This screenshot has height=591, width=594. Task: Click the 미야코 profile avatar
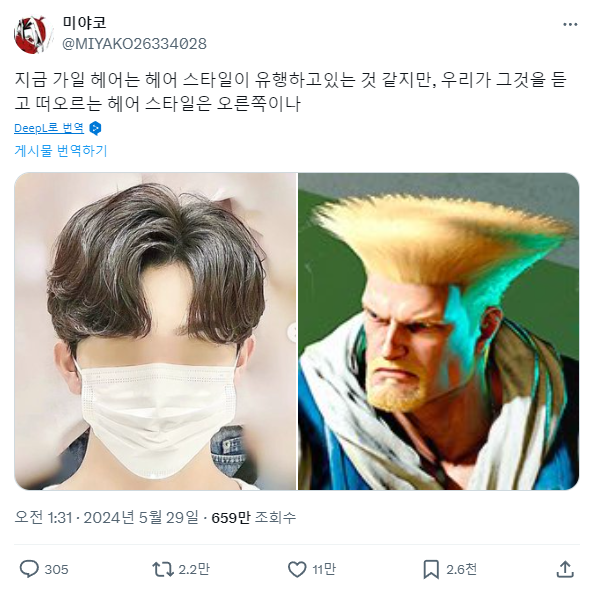[x=31, y=35]
